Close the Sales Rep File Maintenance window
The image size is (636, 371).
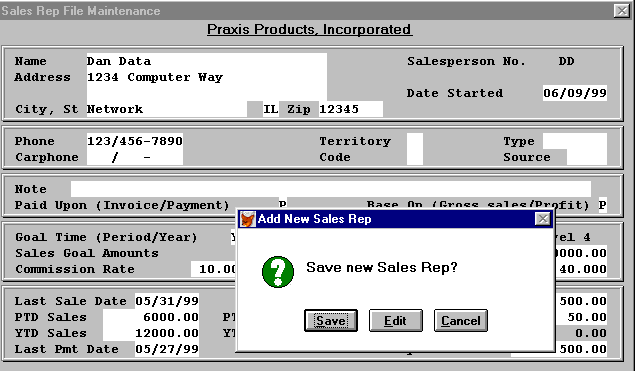click(621, 11)
